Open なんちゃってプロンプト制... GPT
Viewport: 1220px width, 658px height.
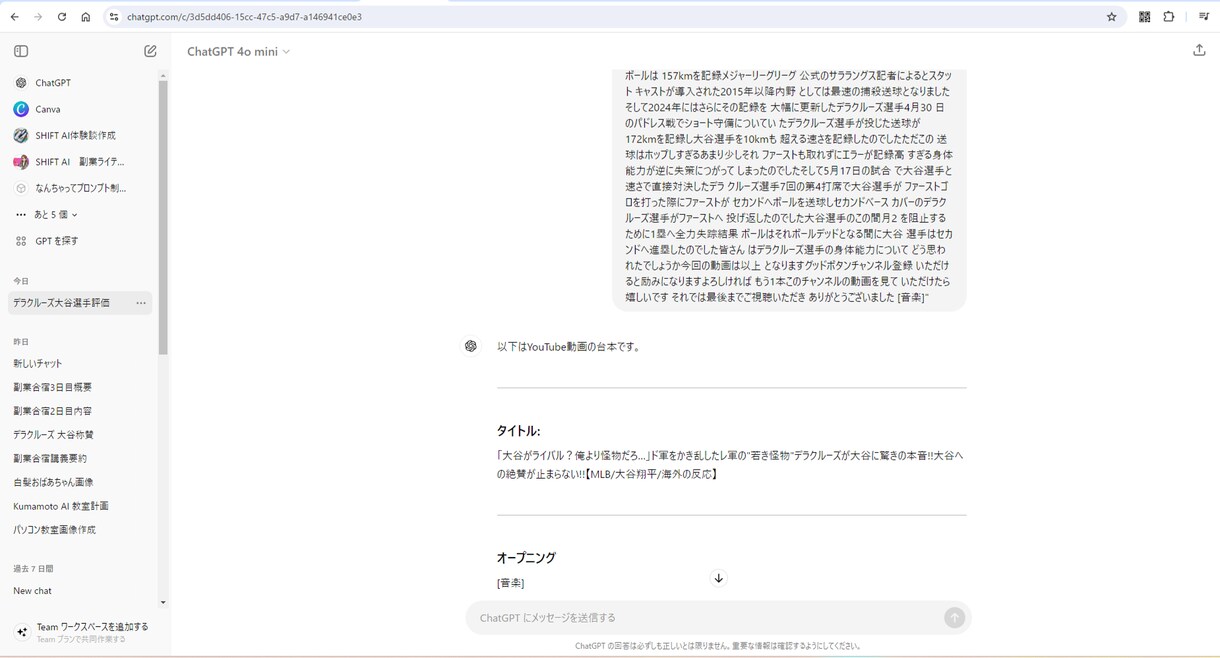pyautogui.click(x=80, y=188)
